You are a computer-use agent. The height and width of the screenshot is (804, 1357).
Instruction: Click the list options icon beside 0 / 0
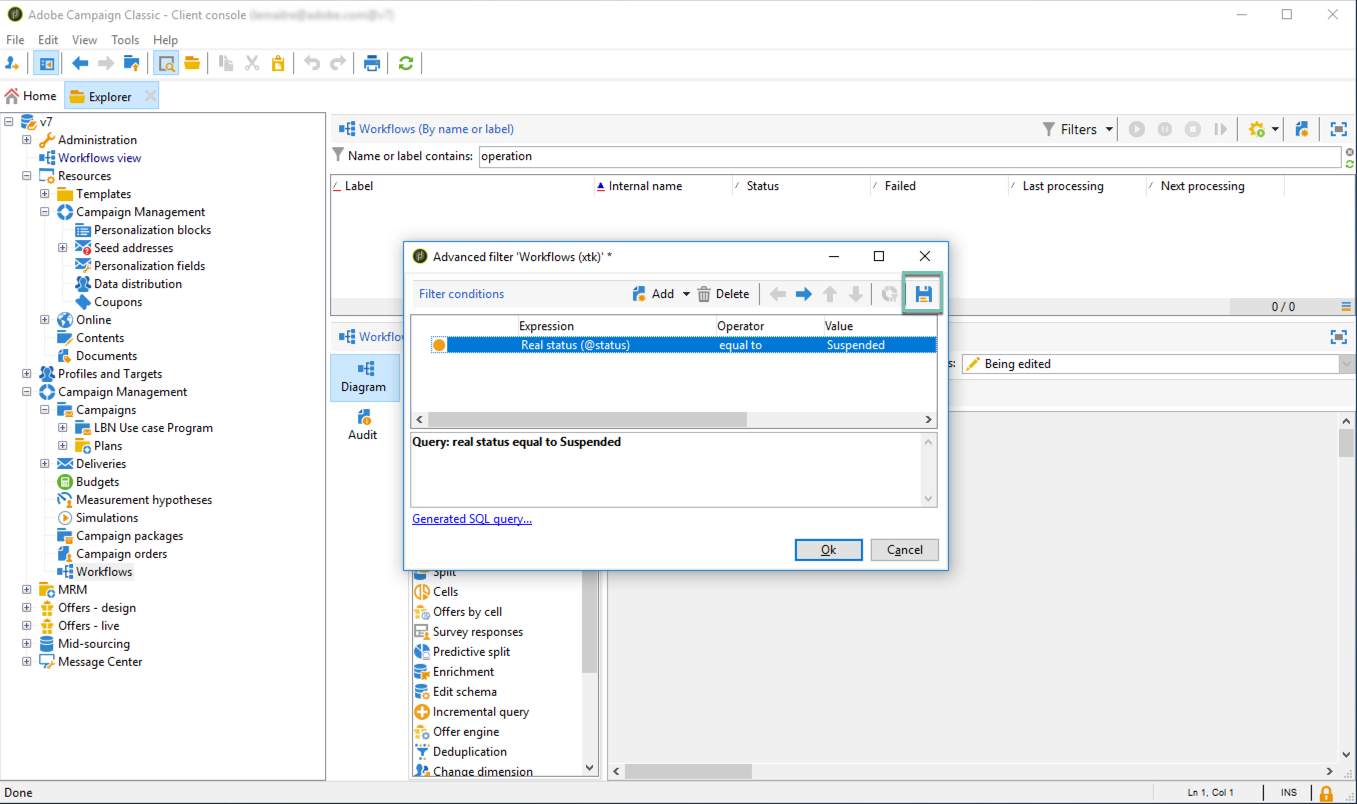click(x=1347, y=306)
